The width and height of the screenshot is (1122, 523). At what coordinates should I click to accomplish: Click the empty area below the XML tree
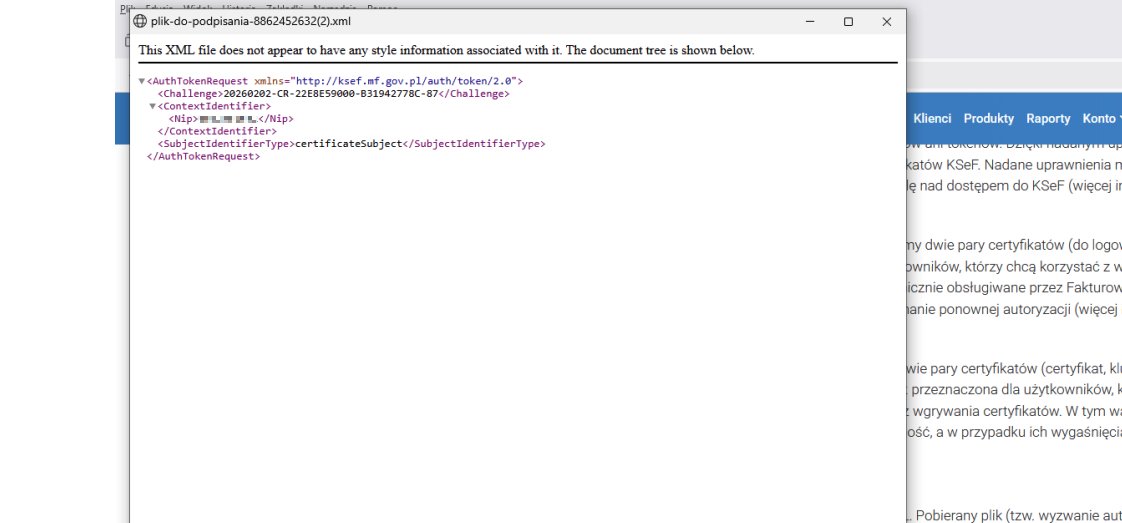click(500, 350)
